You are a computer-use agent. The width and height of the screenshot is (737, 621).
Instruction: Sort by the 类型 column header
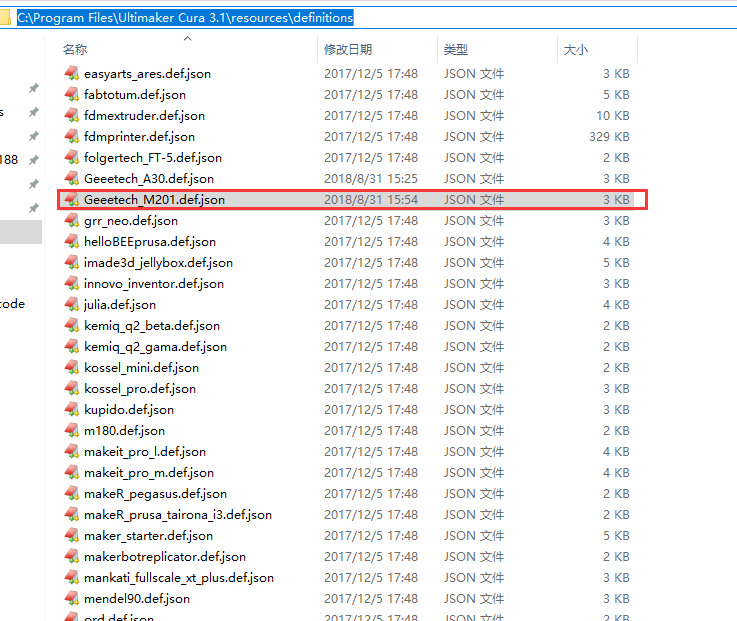point(456,49)
